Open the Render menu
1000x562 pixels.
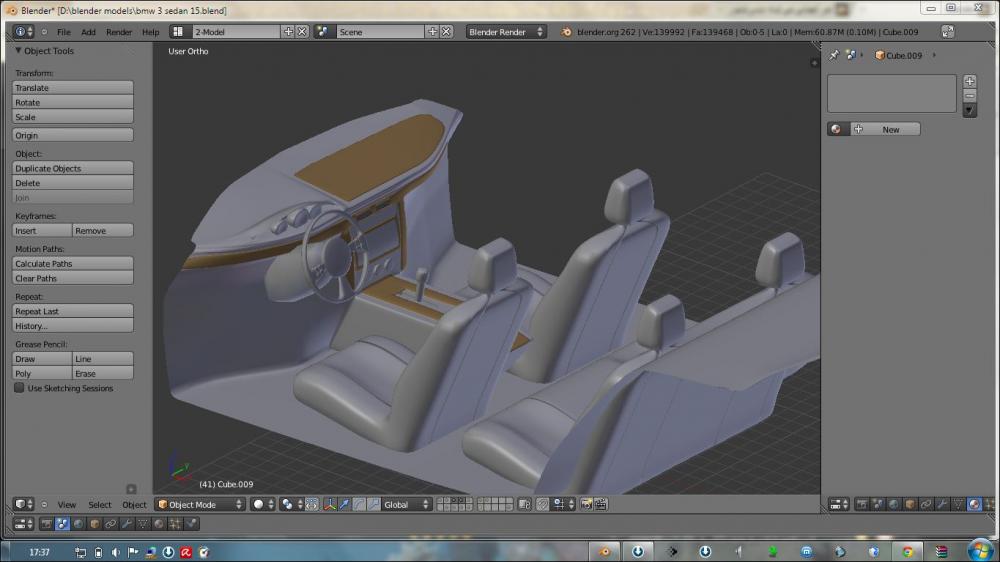point(119,32)
